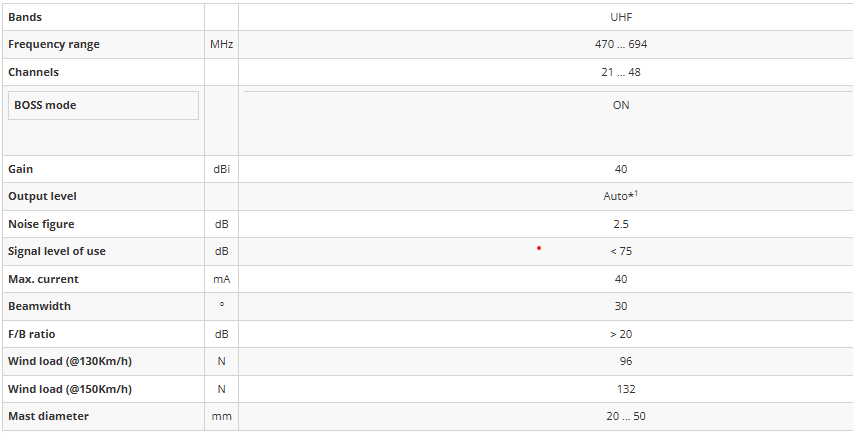Screen dimensions: 853x433
Task: Select the 20 ... 50 mast diameter value
Action: pos(626,416)
